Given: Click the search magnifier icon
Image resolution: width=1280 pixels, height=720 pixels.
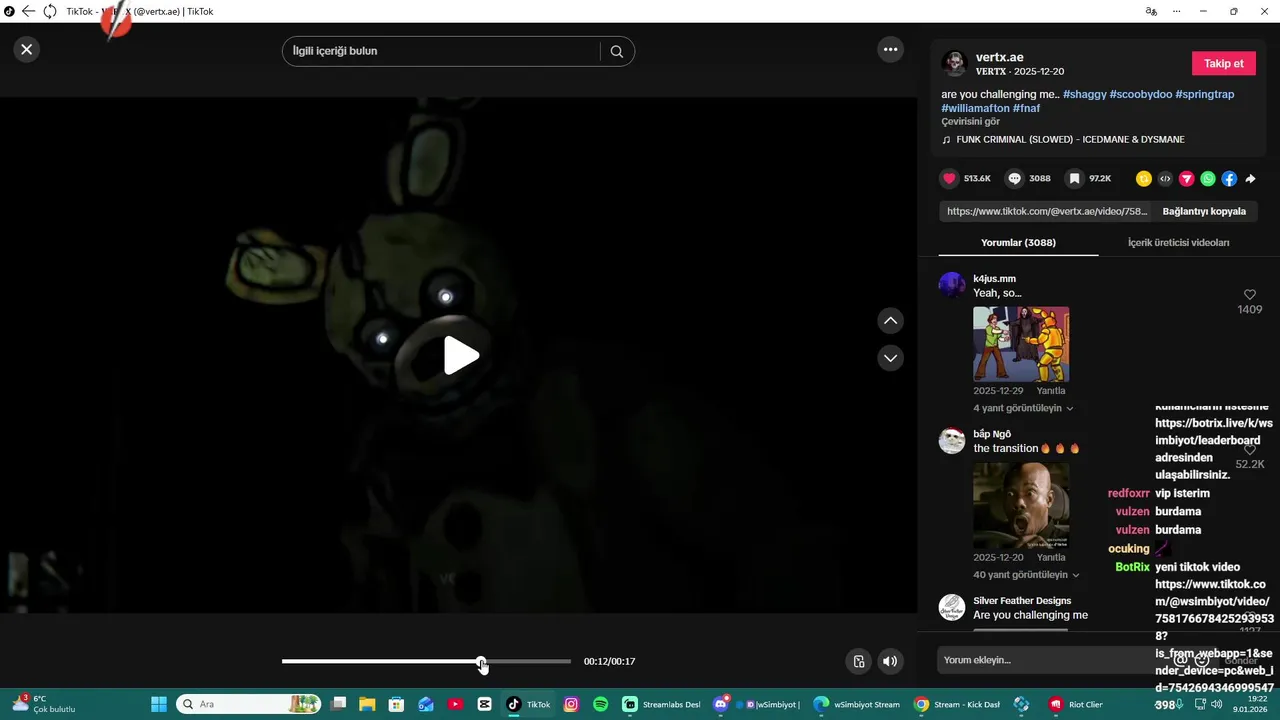Looking at the screenshot, I should pos(617,51).
